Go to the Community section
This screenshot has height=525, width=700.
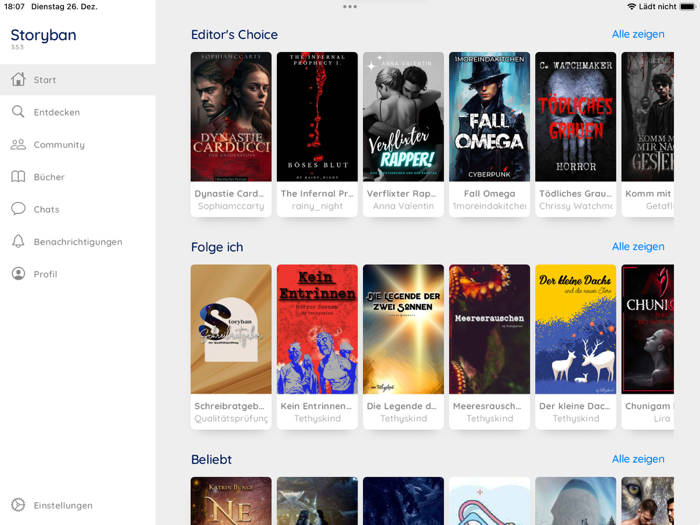click(78, 145)
